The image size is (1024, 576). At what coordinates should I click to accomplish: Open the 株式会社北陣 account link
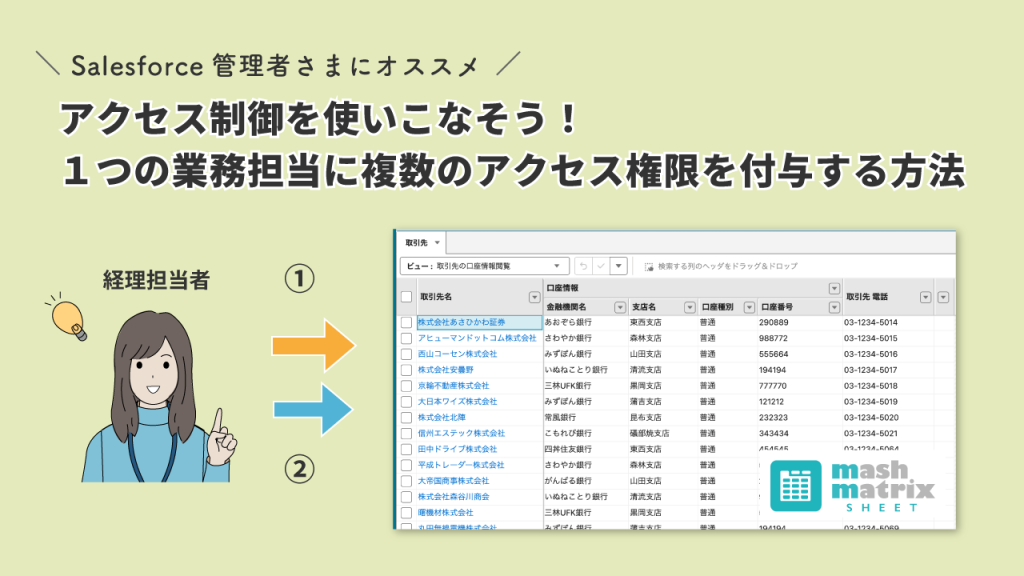(x=441, y=417)
